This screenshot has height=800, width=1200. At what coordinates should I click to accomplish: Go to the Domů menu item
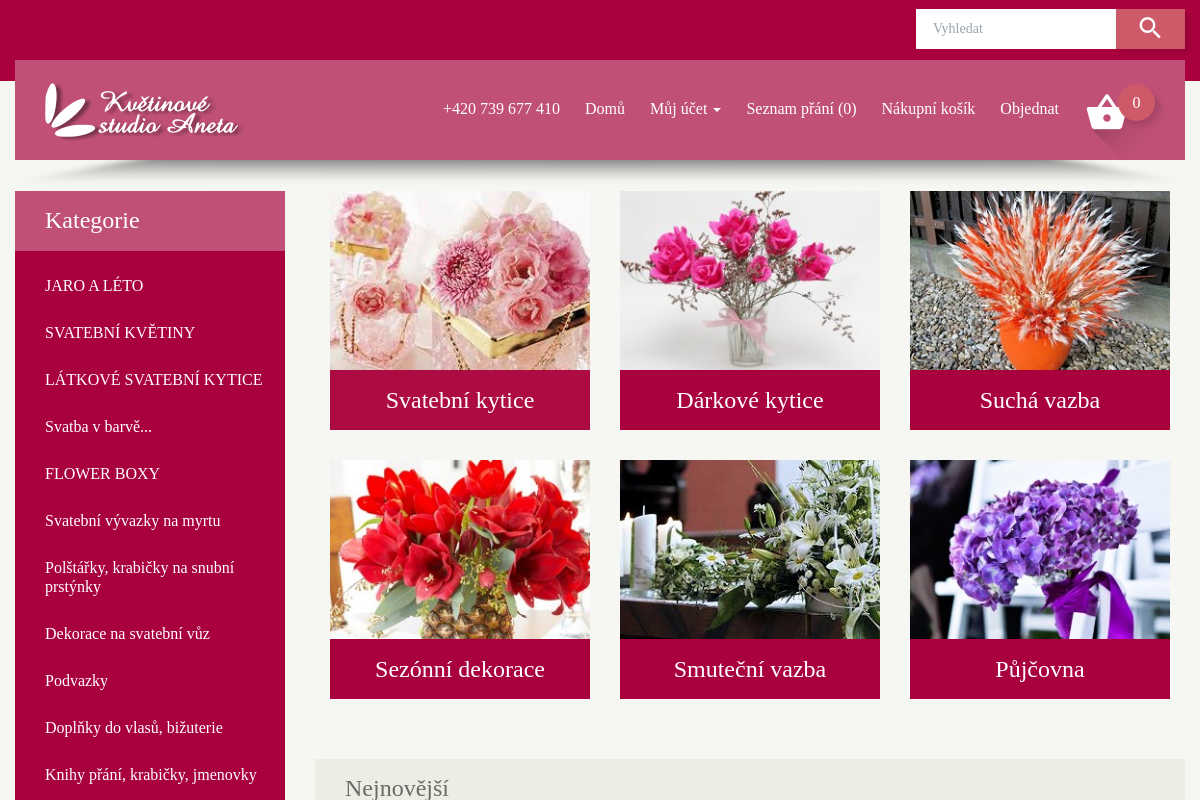605,109
